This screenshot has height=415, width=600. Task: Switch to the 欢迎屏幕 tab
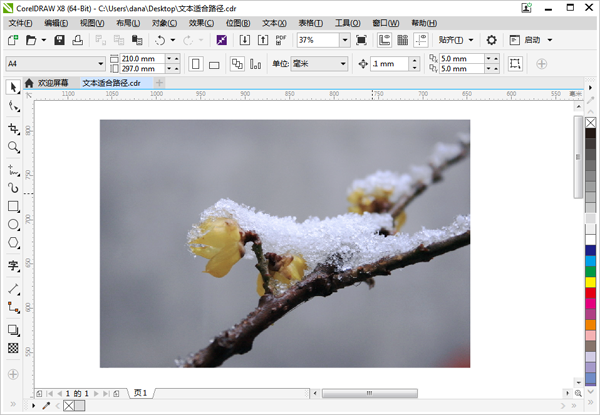point(48,83)
